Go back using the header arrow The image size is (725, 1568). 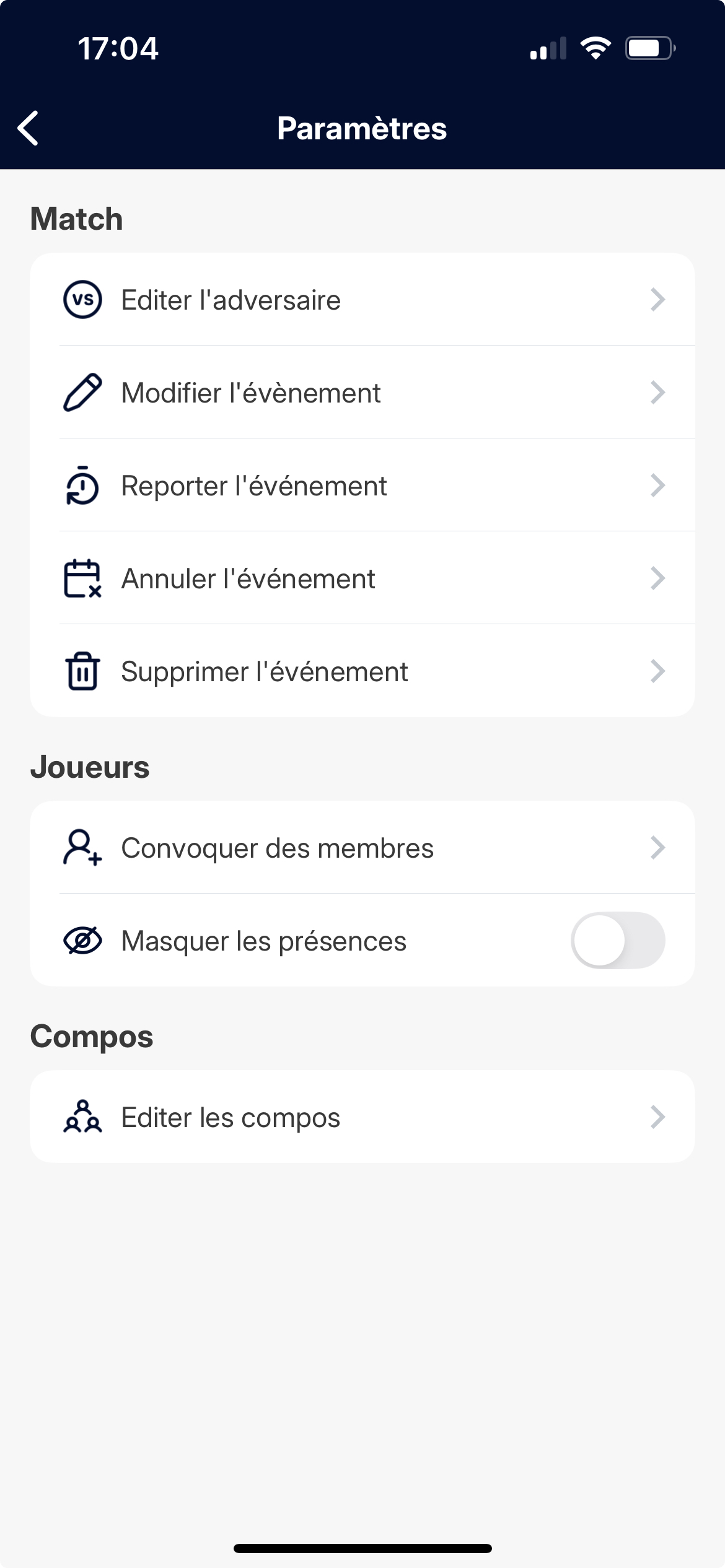tap(29, 128)
